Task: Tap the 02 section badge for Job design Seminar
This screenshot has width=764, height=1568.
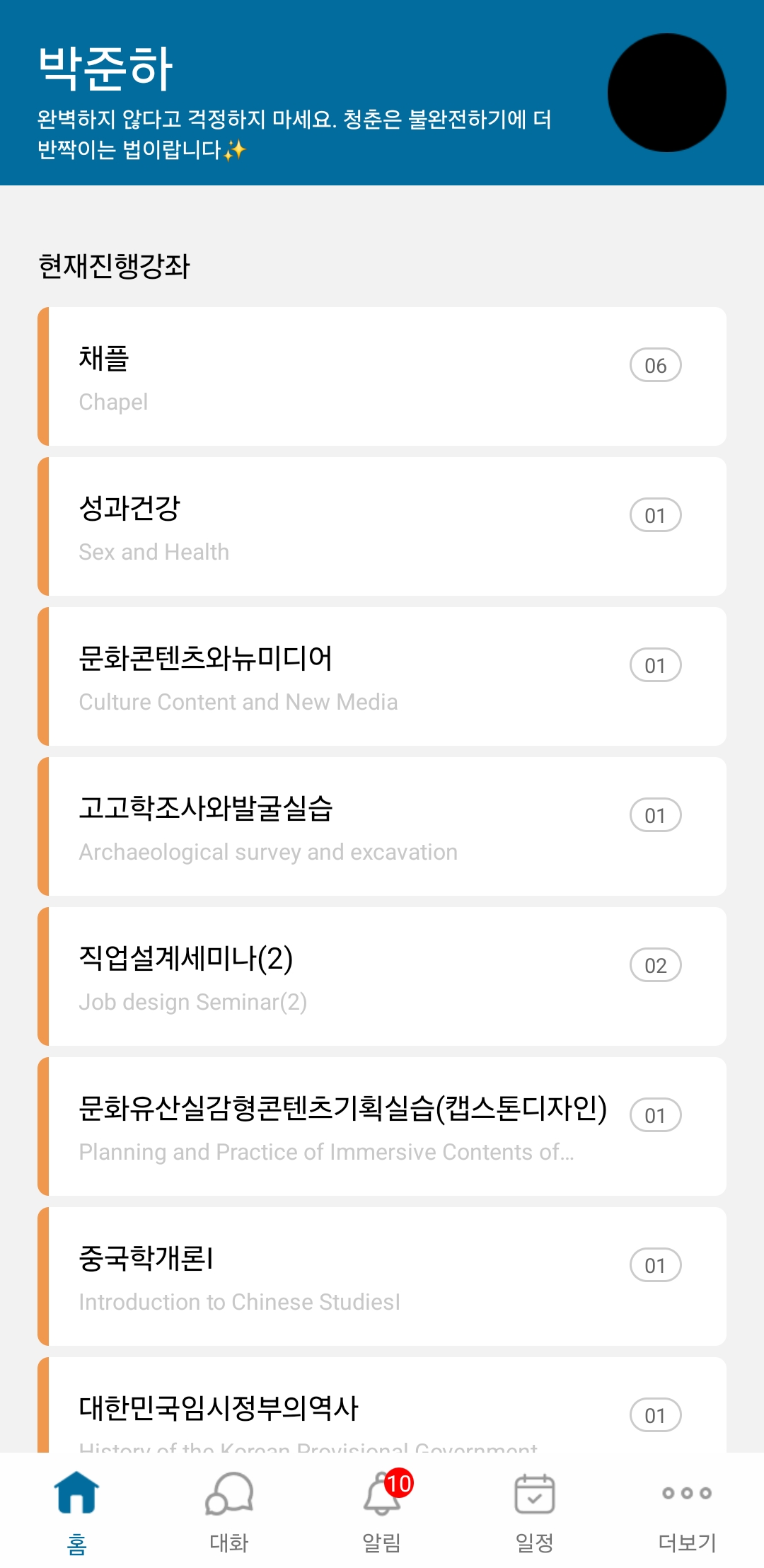Action: click(x=655, y=966)
